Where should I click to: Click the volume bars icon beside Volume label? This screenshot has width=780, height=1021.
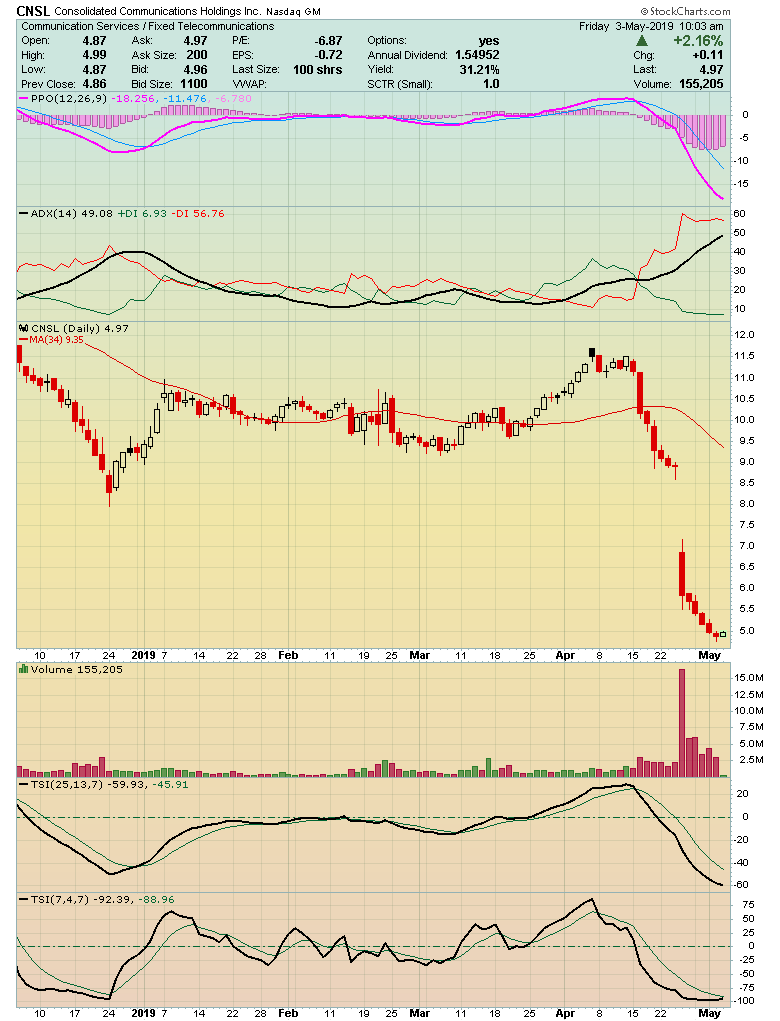(x=23, y=669)
